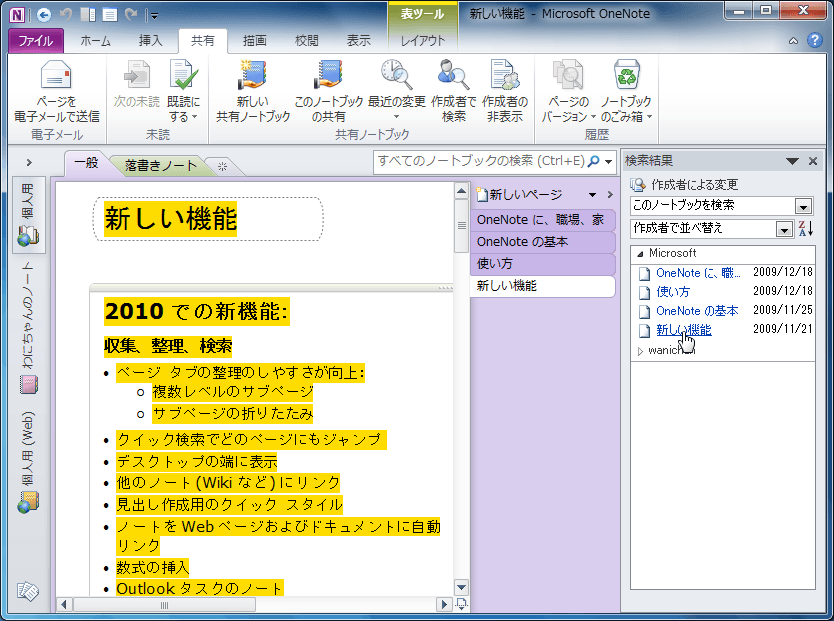Switch to the レイアウト table tools tab

pos(422,41)
